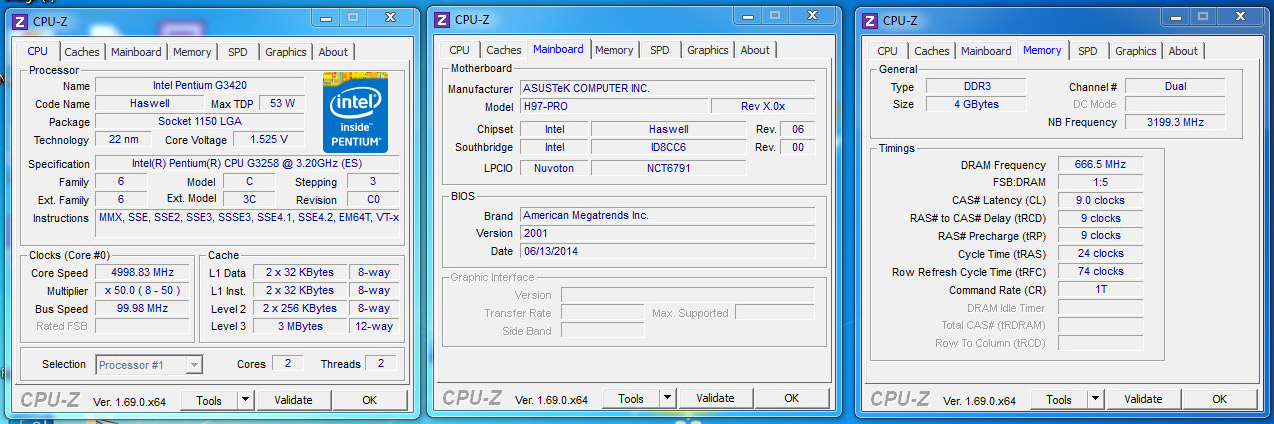This screenshot has width=1274, height=424.
Task: Open Memory tab in the CPU window
Action: [192, 52]
